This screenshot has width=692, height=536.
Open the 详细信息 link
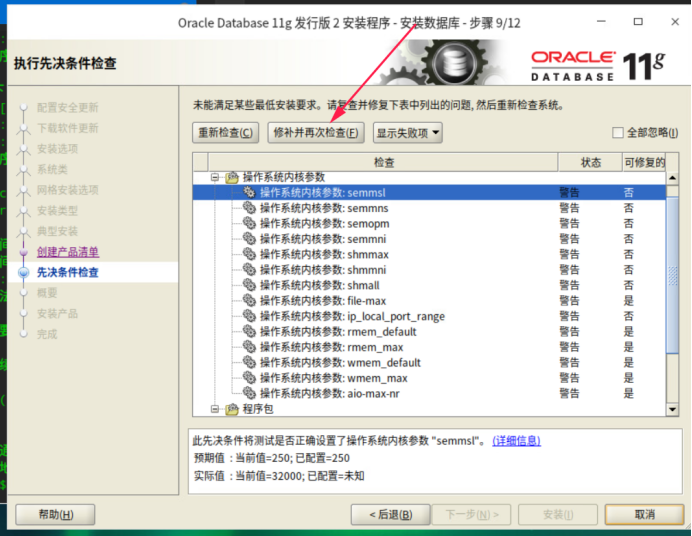(516, 441)
